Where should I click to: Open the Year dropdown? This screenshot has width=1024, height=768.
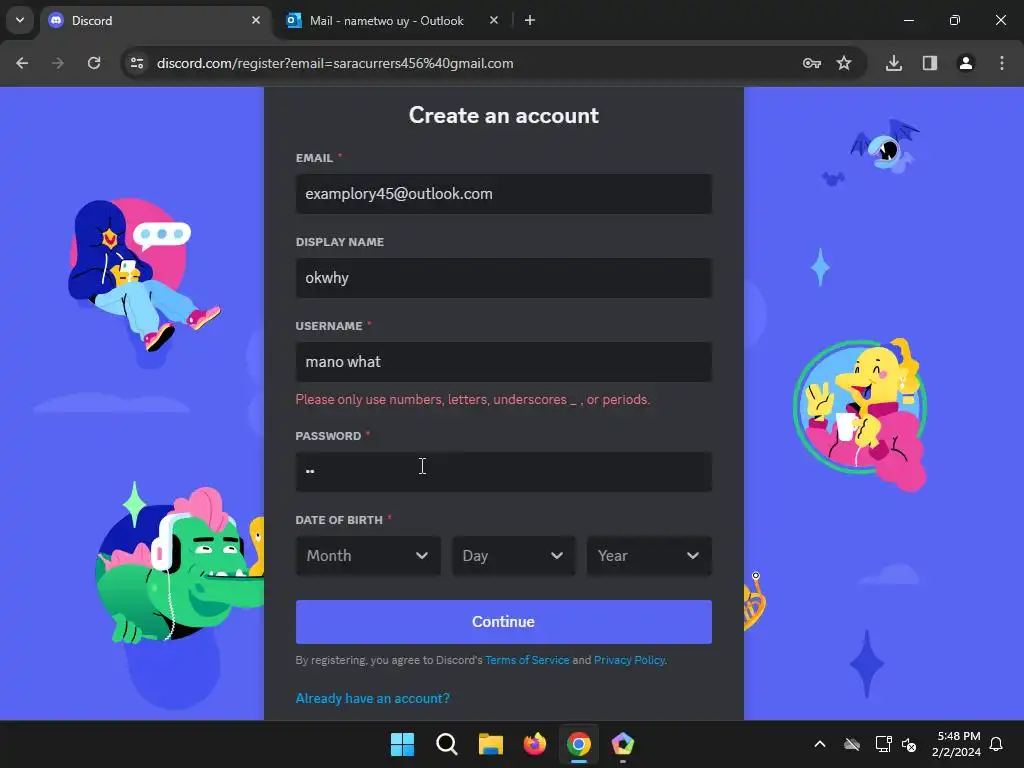coord(649,556)
